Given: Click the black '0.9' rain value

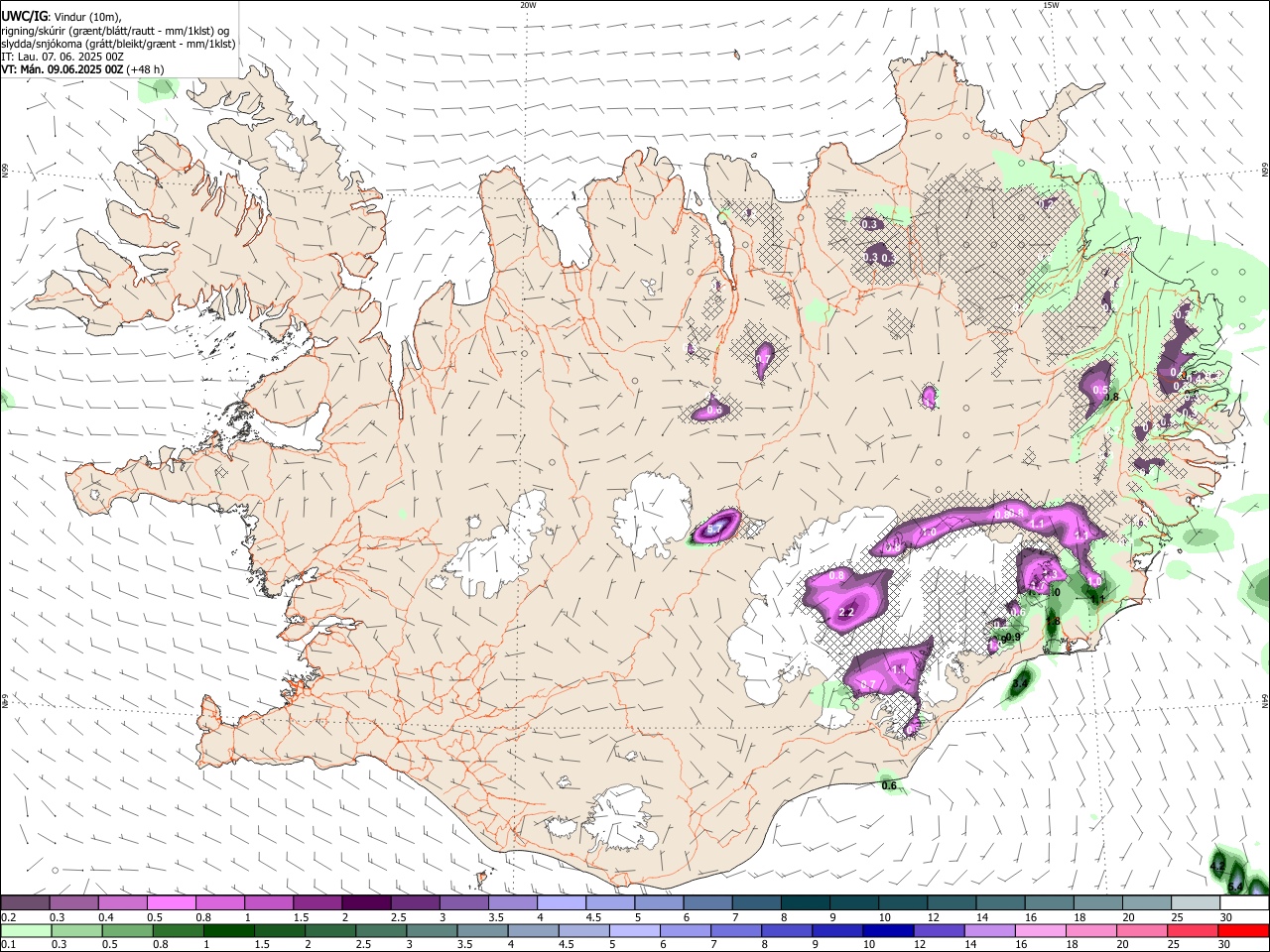Looking at the screenshot, I should tap(1013, 637).
